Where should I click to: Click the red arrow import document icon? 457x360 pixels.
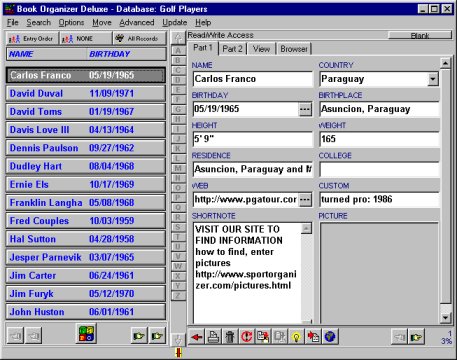pyautogui.click(x=313, y=337)
